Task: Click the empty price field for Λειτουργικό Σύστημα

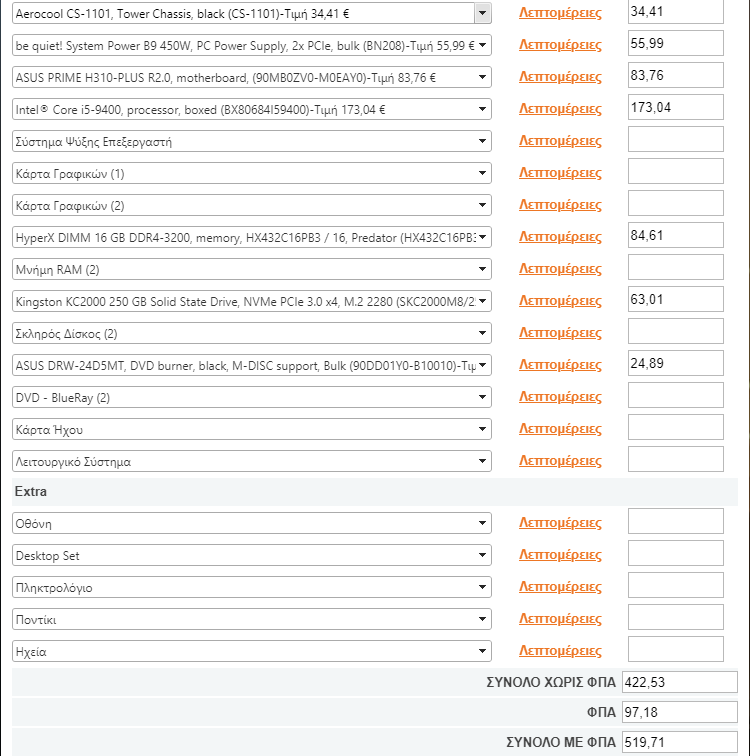Action: click(x=676, y=459)
